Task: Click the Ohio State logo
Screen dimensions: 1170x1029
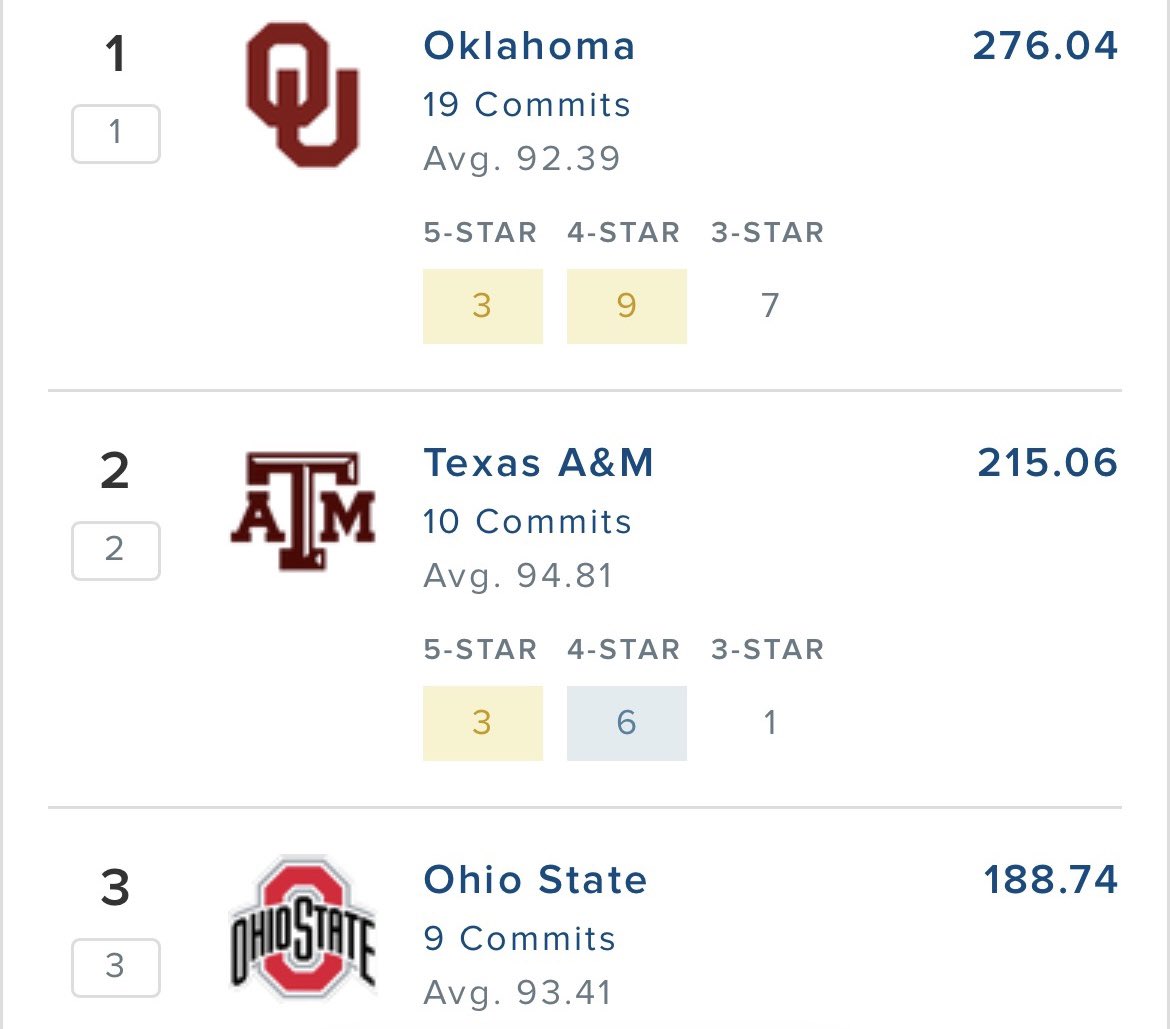Action: point(302,925)
